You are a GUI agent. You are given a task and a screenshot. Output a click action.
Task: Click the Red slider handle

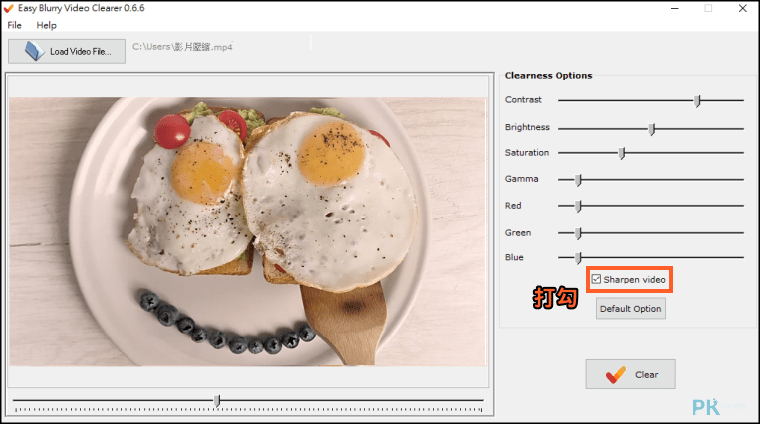pos(578,206)
